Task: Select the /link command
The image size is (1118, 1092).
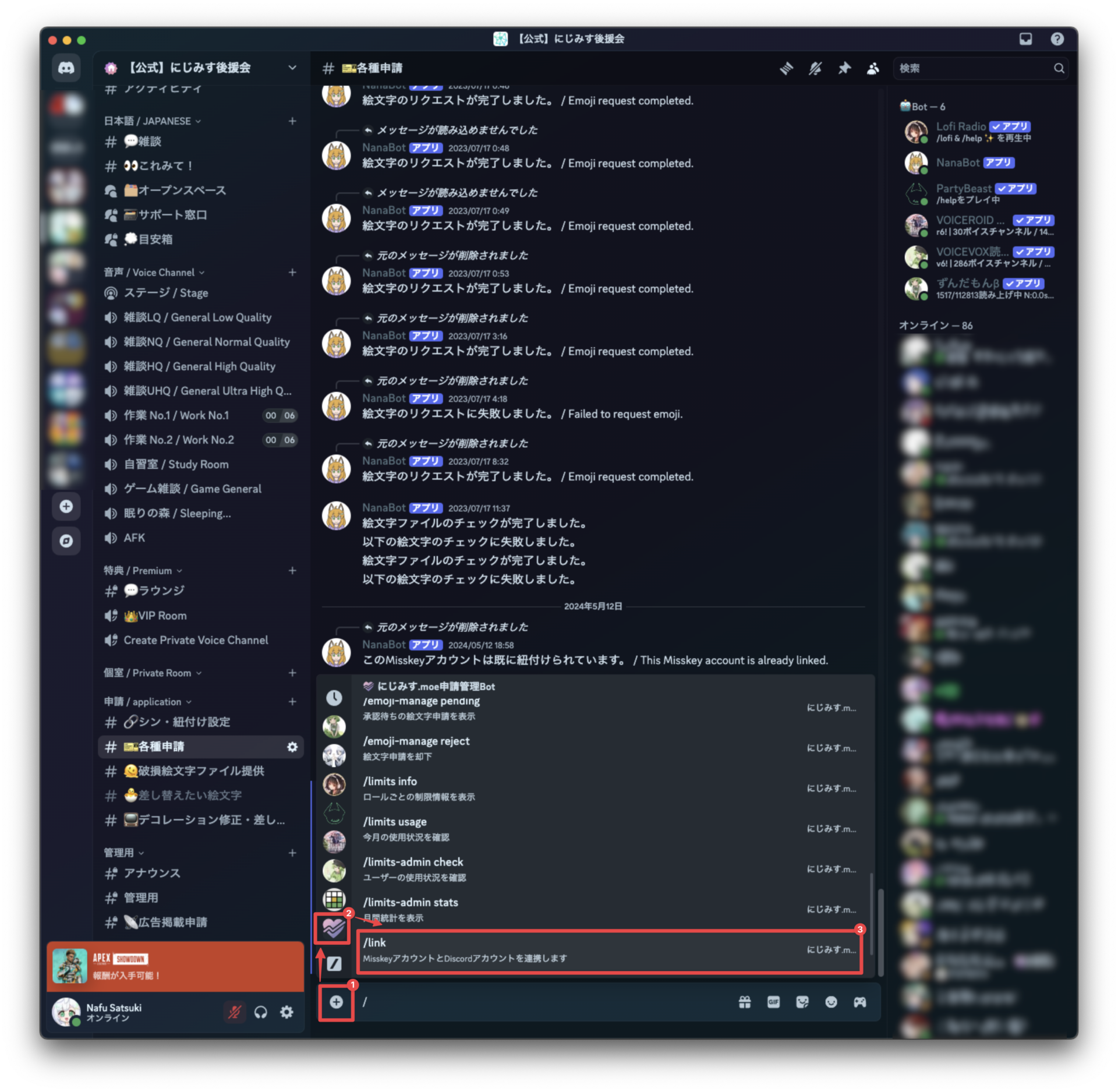Action: pyautogui.click(x=610, y=951)
